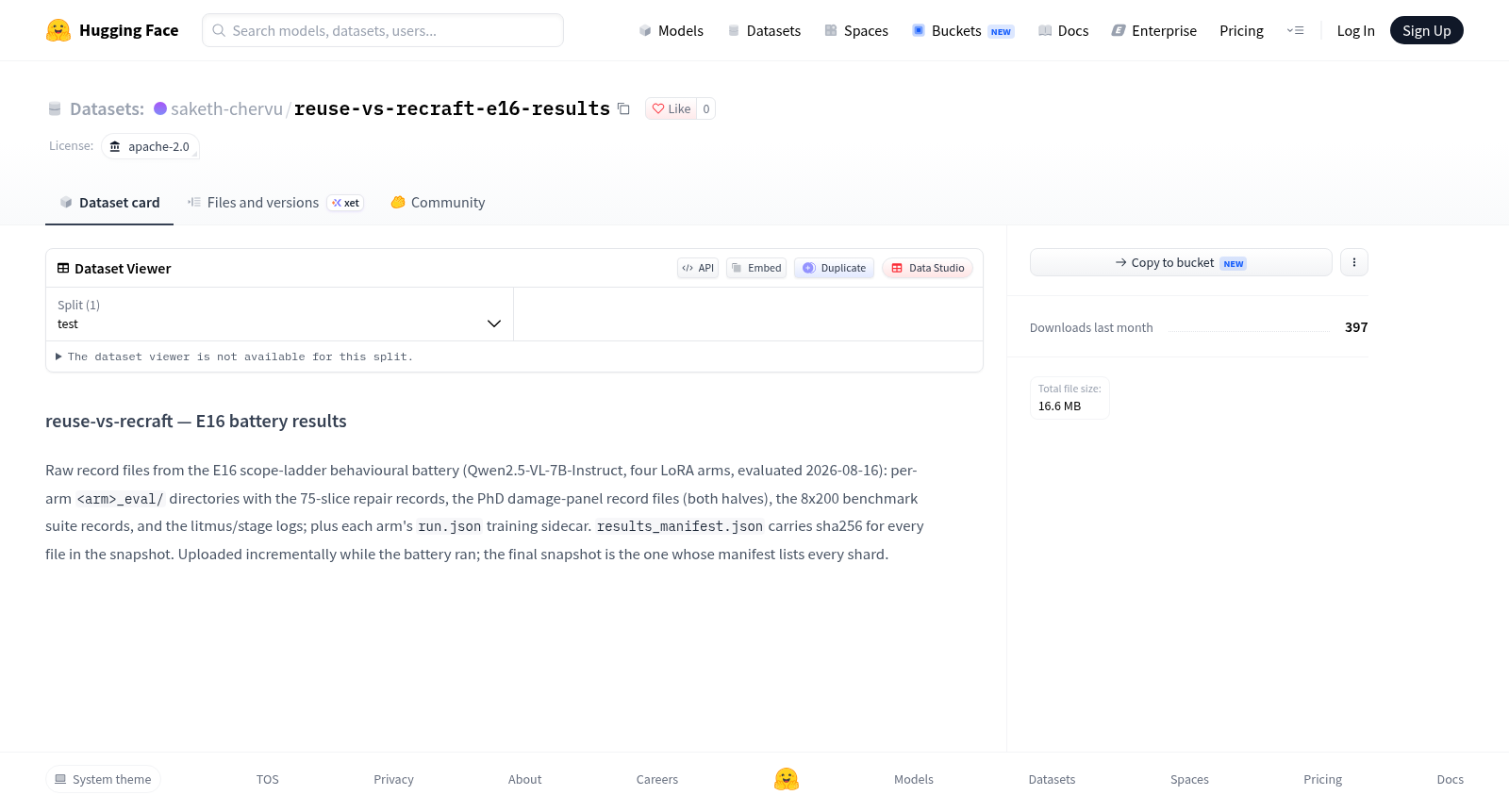The height and width of the screenshot is (812, 1509).
Task: Focus the search models input field
Action: (x=383, y=30)
